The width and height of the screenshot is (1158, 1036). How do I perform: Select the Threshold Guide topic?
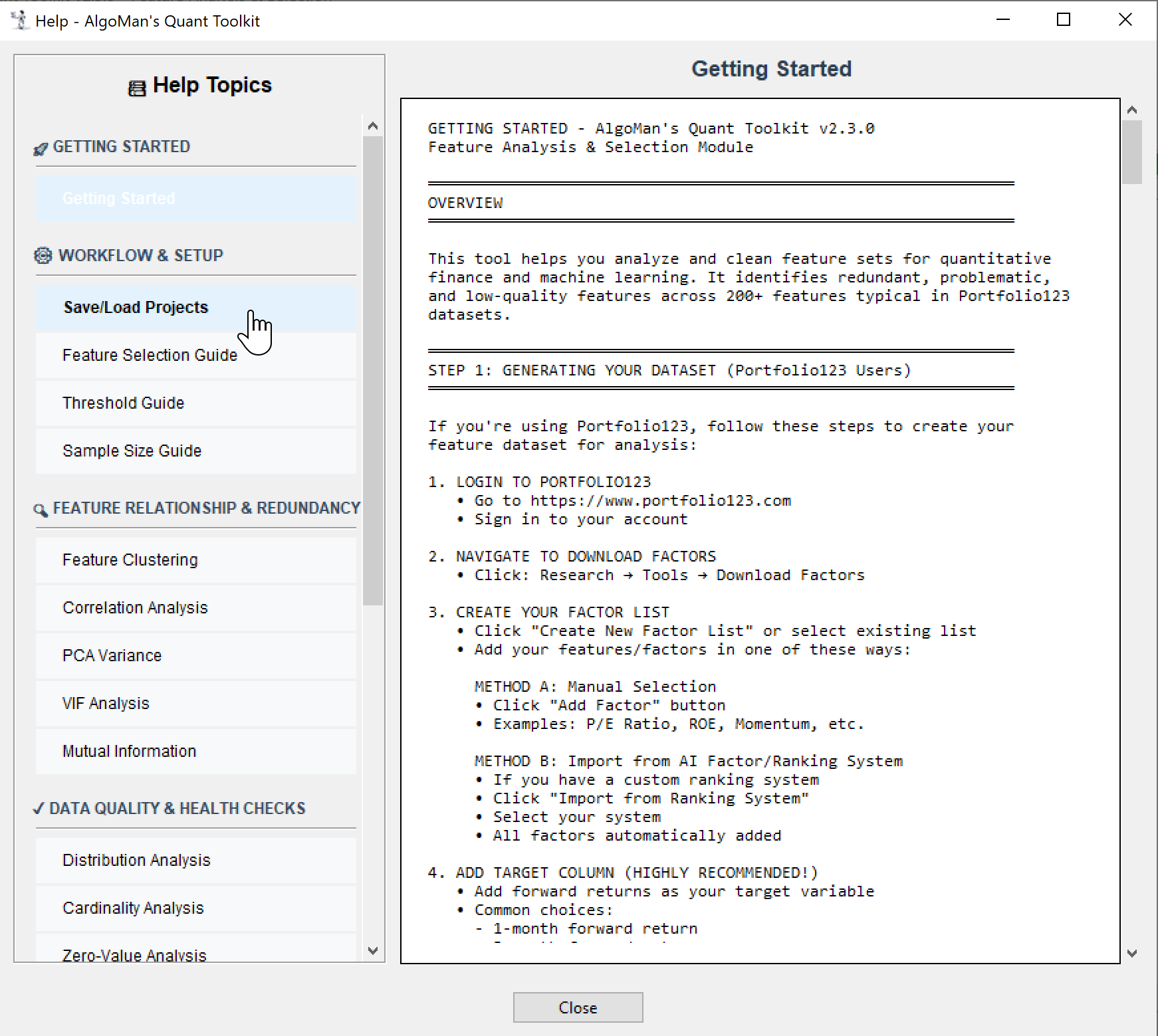coord(124,403)
